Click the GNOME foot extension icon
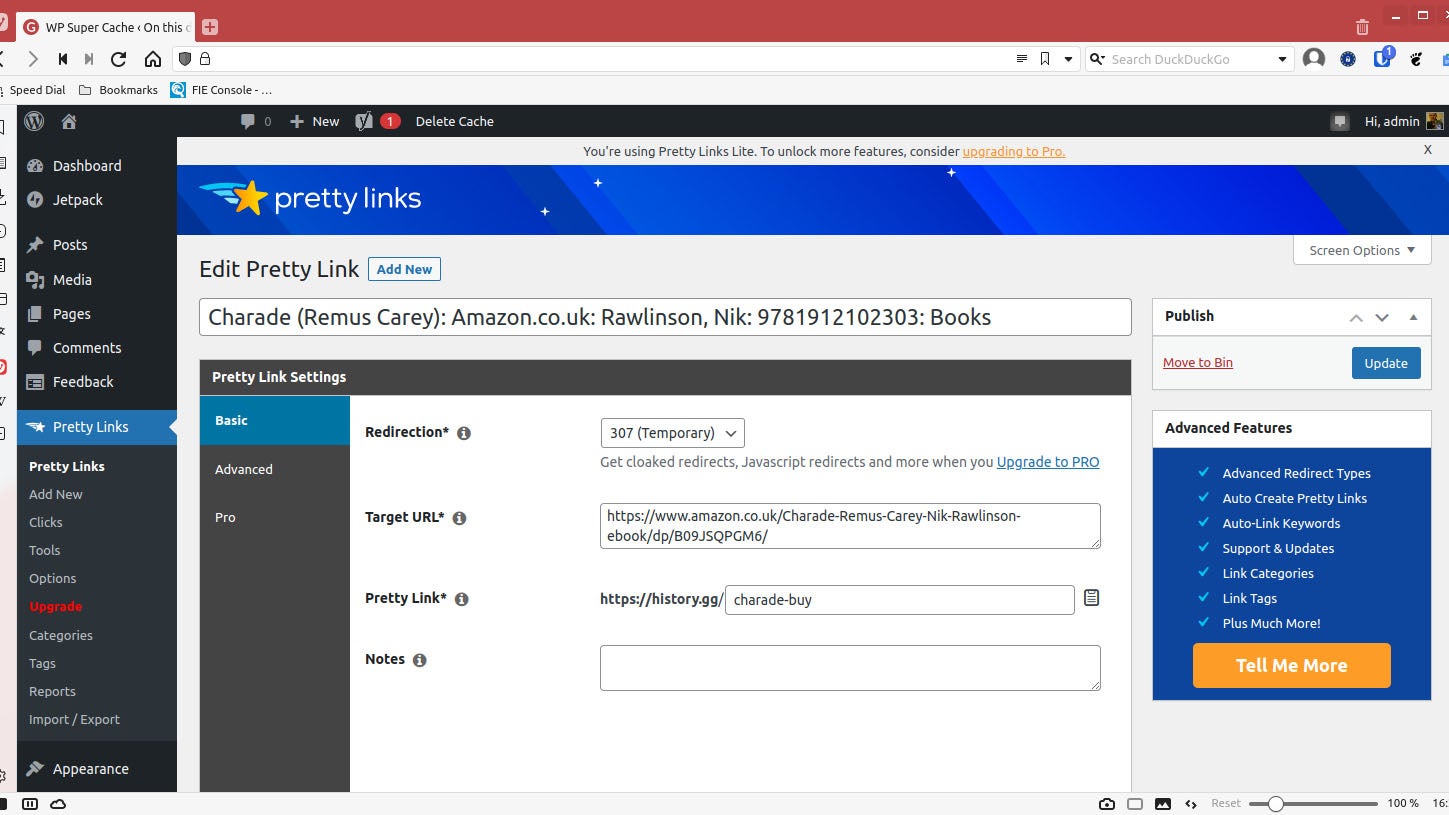The height and width of the screenshot is (815, 1449). coord(1416,59)
